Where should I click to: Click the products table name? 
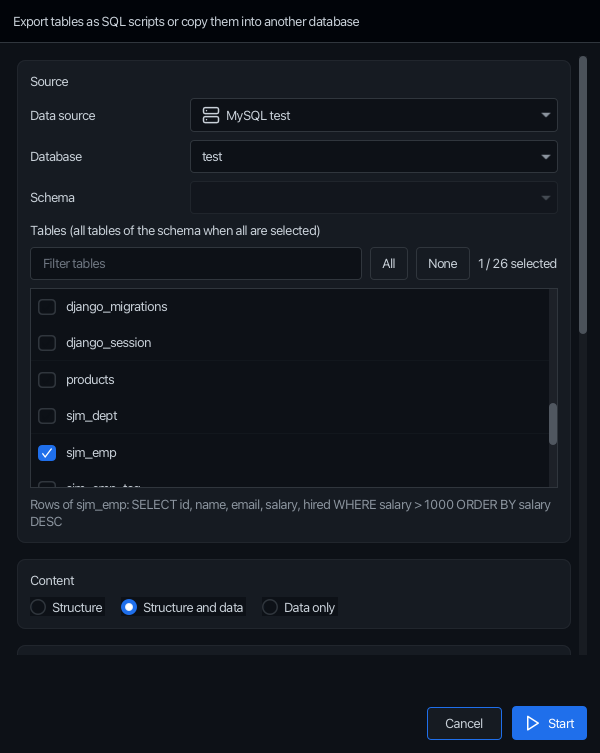[90, 380]
